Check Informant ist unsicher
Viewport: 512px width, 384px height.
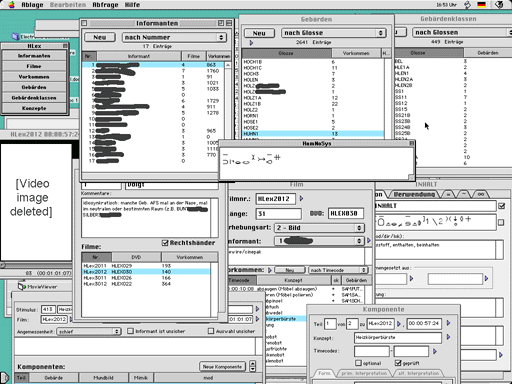click(x=130, y=331)
